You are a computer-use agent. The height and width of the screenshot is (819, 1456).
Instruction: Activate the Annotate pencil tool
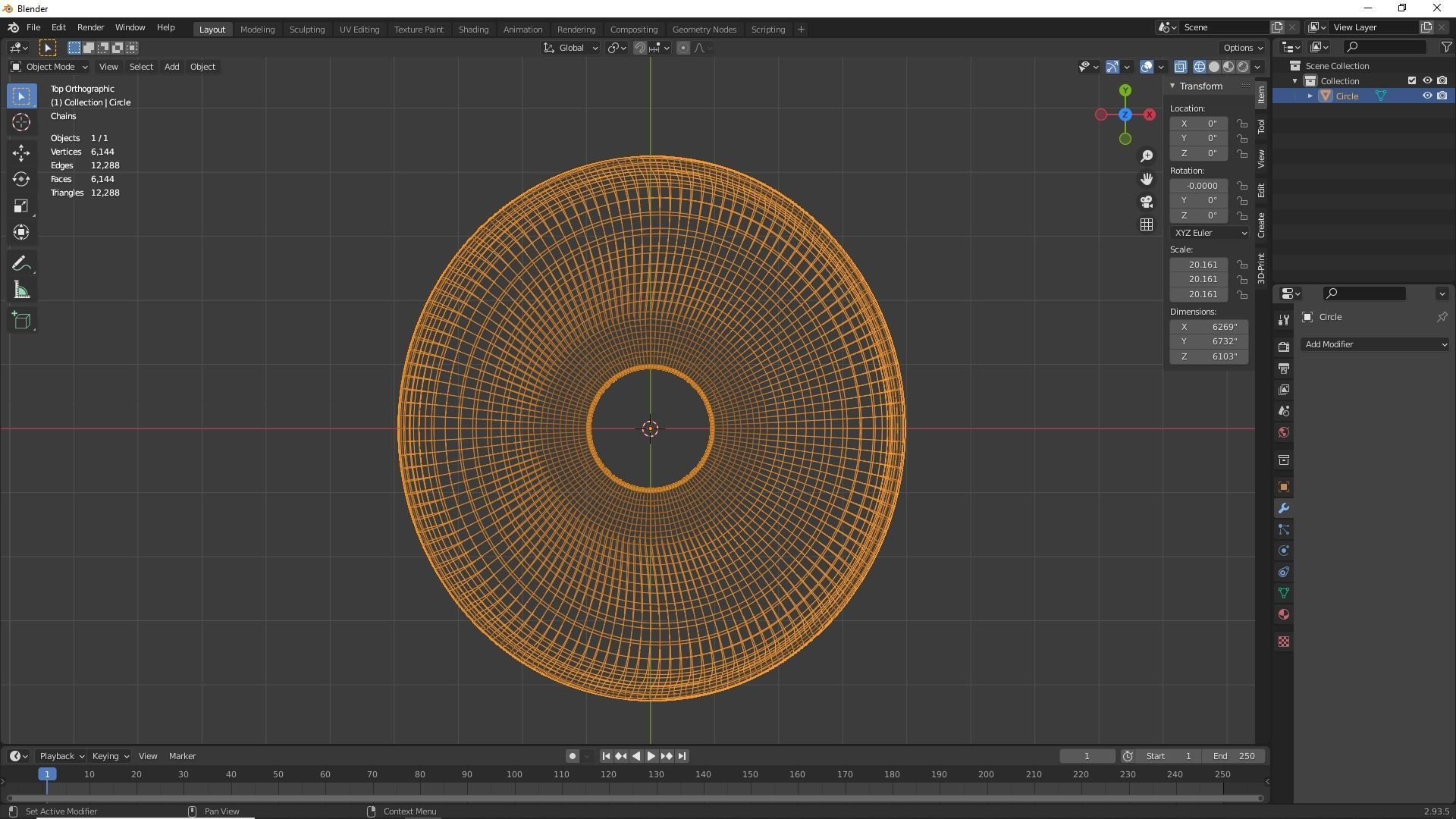[21, 264]
